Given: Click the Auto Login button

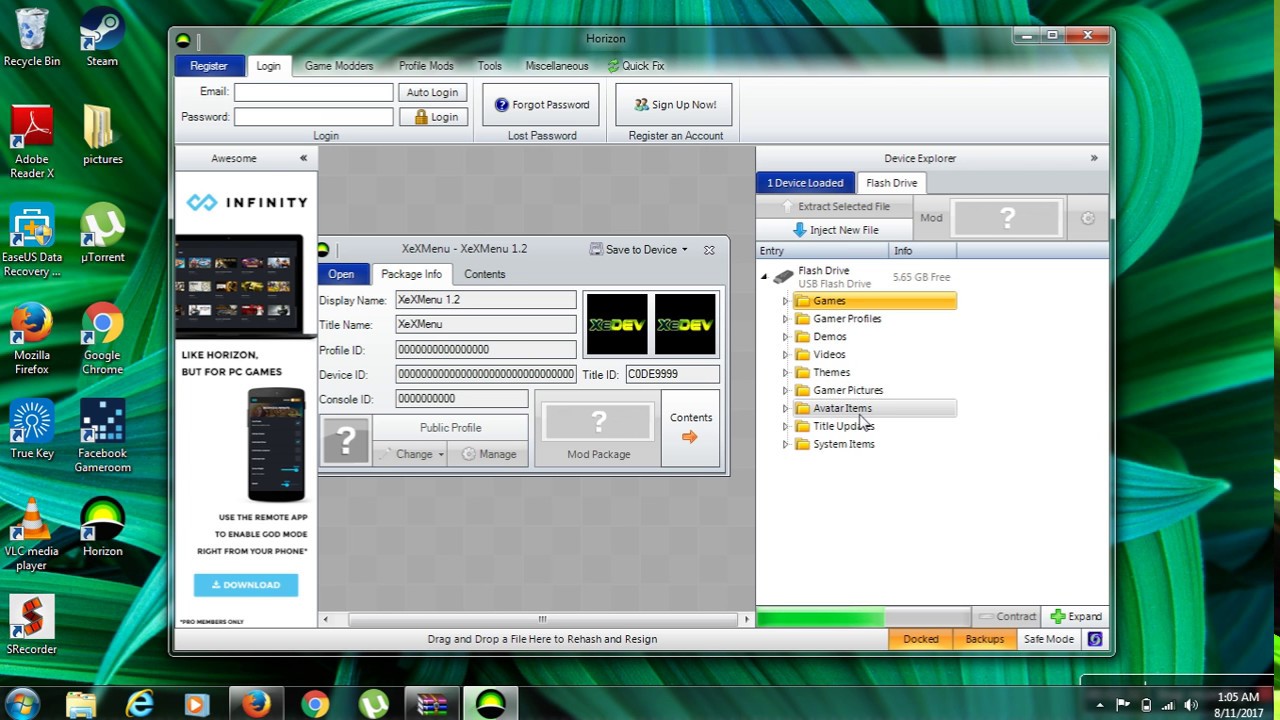Looking at the screenshot, I should click(x=432, y=92).
